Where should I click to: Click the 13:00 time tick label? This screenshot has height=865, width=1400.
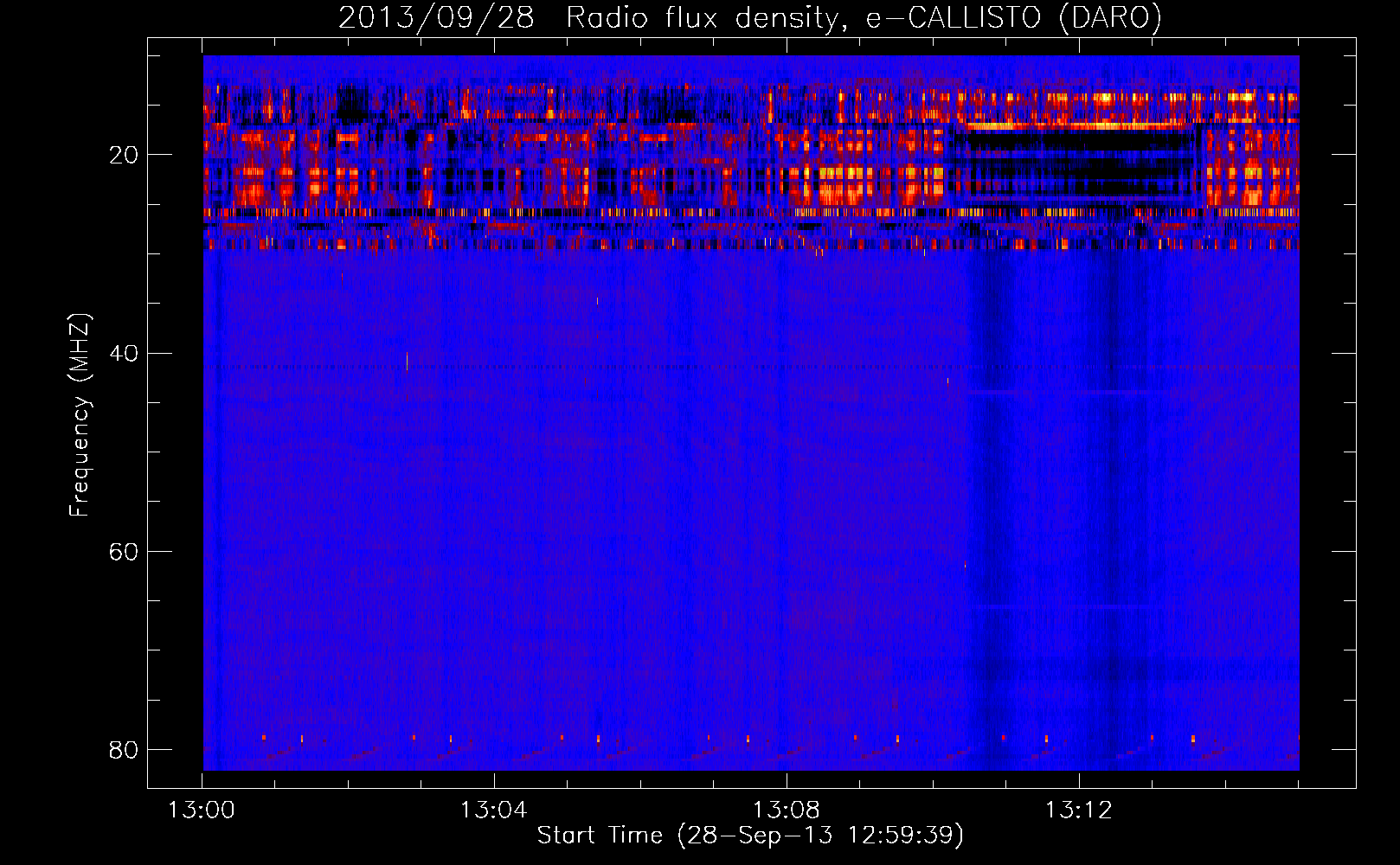click(202, 811)
